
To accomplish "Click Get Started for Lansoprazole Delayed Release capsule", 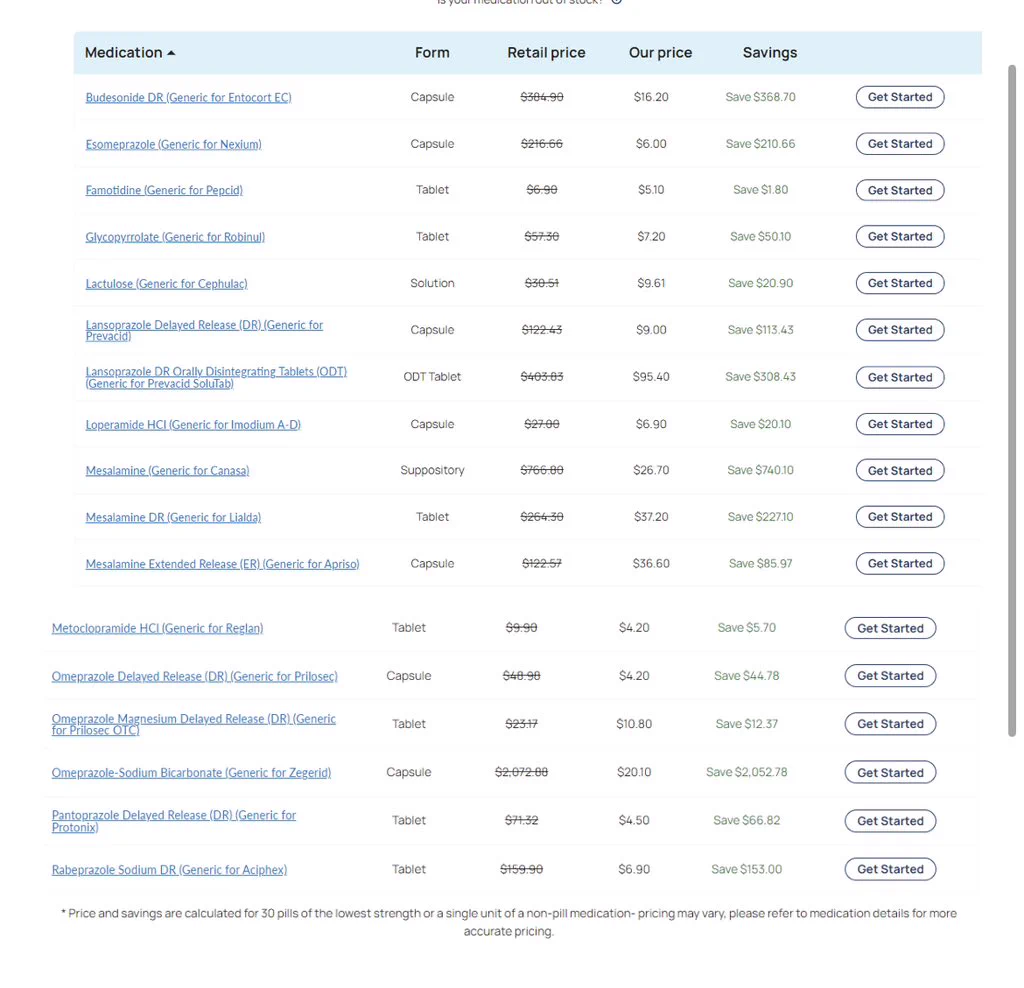I will click(x=900, y=330).
